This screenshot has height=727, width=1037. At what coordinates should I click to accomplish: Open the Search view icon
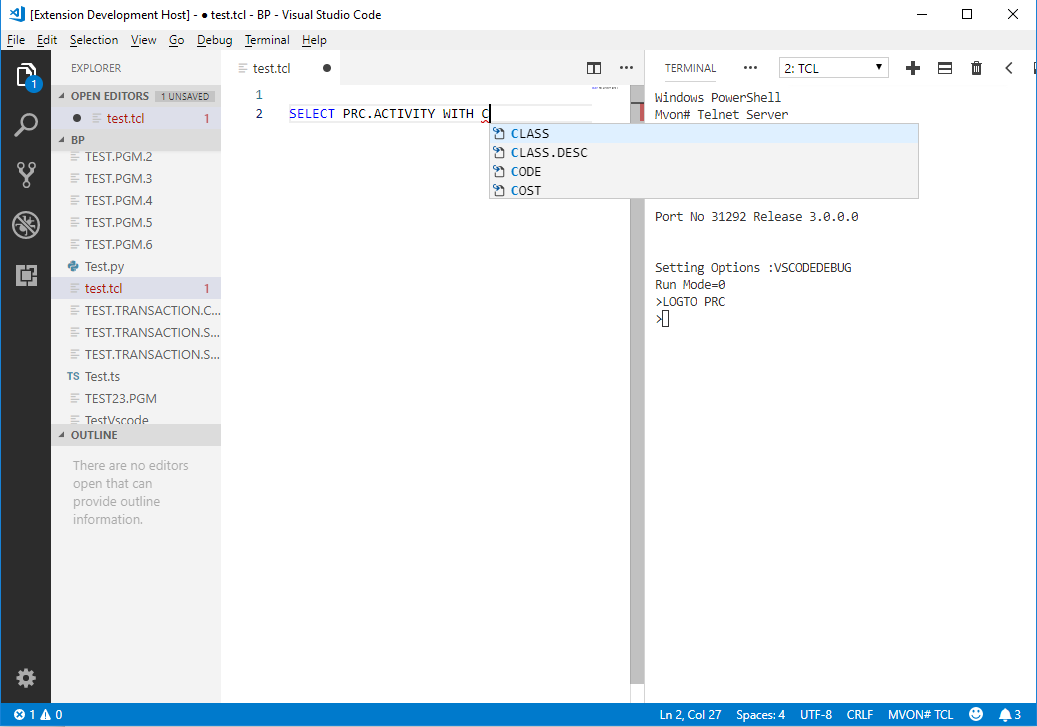coord(26,125)
